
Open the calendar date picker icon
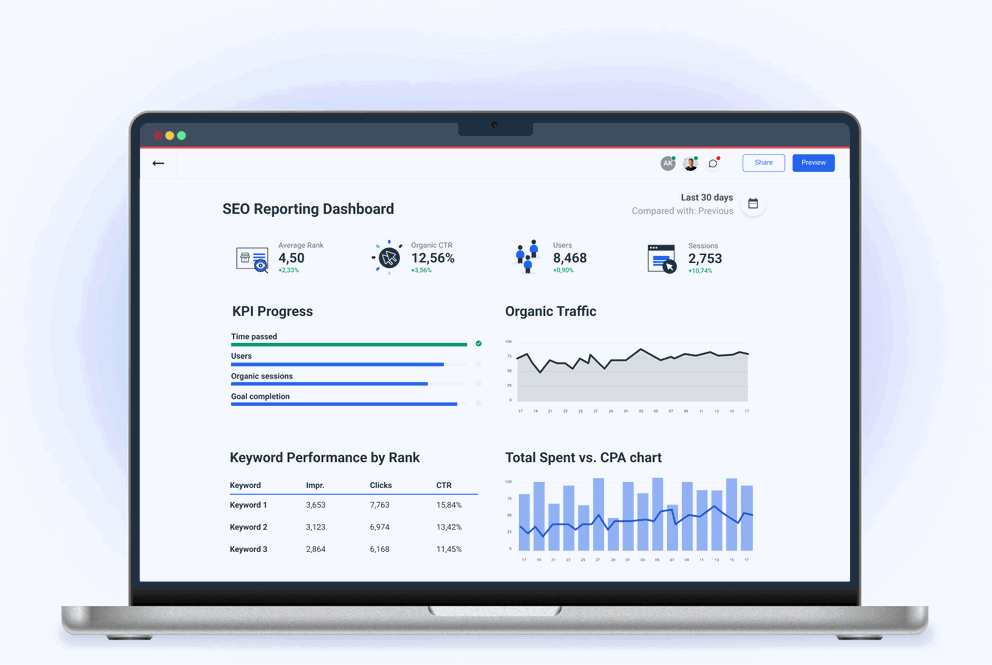(x=752, y=204)
